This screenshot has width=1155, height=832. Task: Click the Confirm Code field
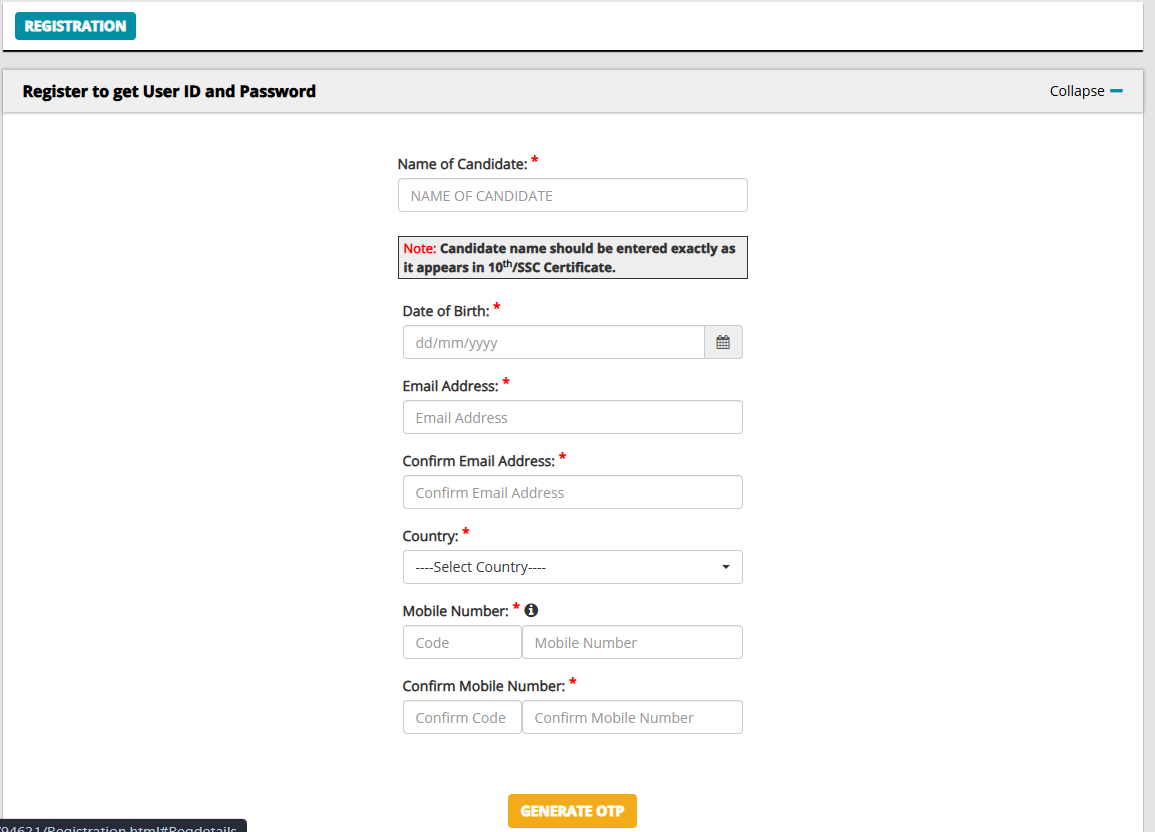pyautogui.click(x=462, y=717)
